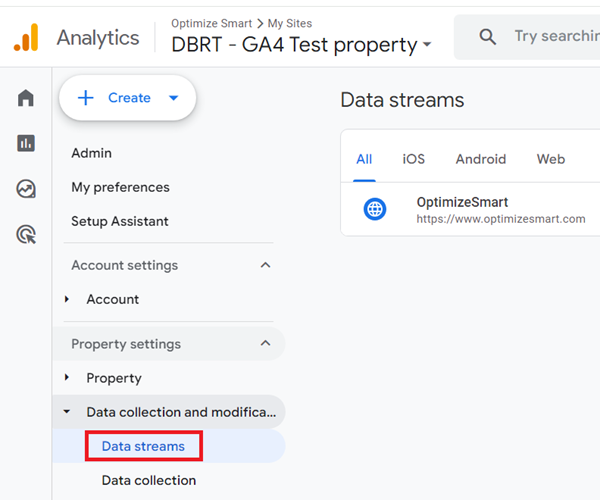Collapse Data collection and modification group
Viewport: 600px width, 500px height.
pyautogui.click(x=67, y=412)
